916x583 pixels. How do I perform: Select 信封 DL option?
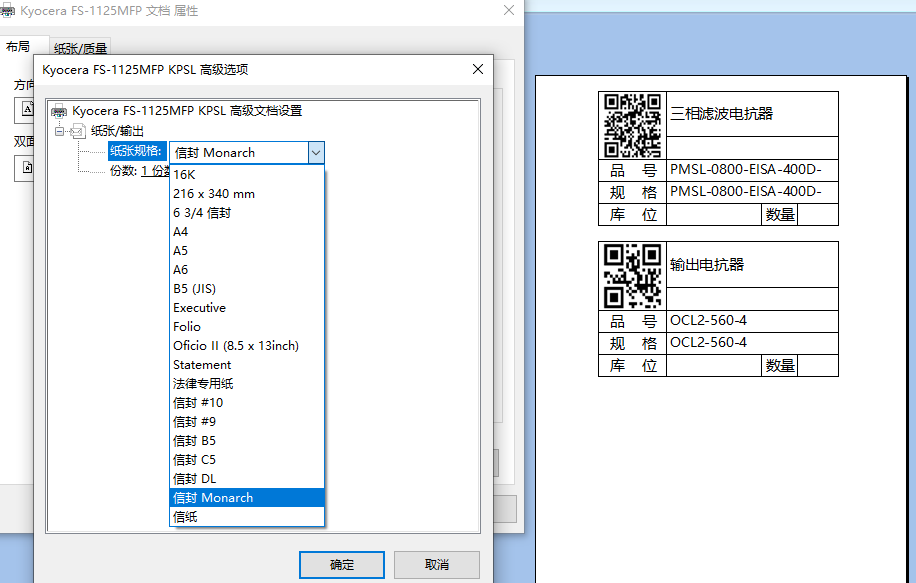pyautogui.click(x=247, y=478)
